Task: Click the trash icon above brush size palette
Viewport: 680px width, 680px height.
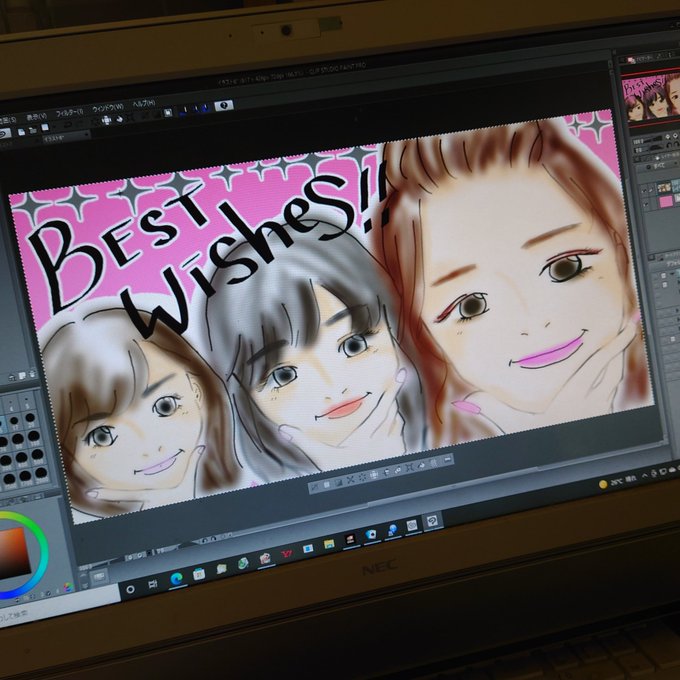Action: 33,374
